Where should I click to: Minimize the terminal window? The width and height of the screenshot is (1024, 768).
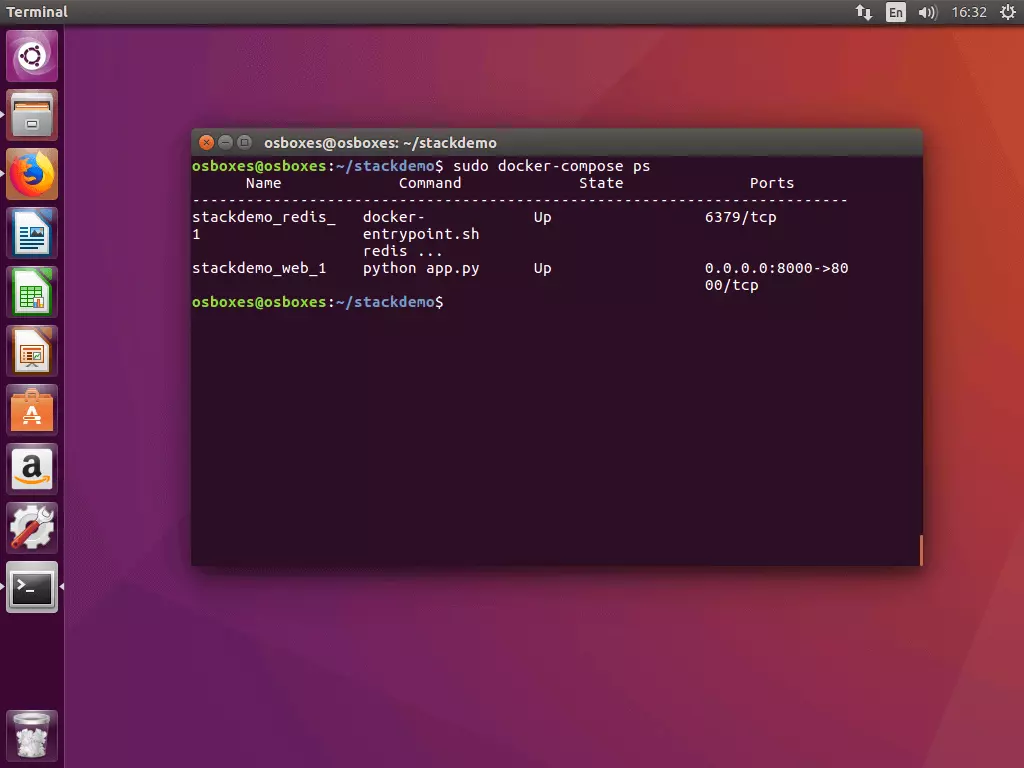[225, 142]
